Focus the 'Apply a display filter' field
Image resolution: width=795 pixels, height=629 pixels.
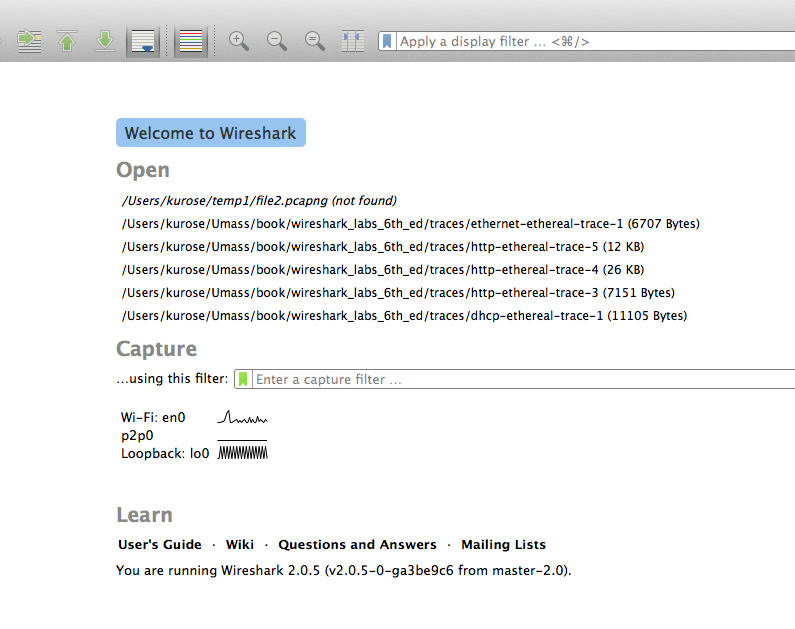pos(595,41)
